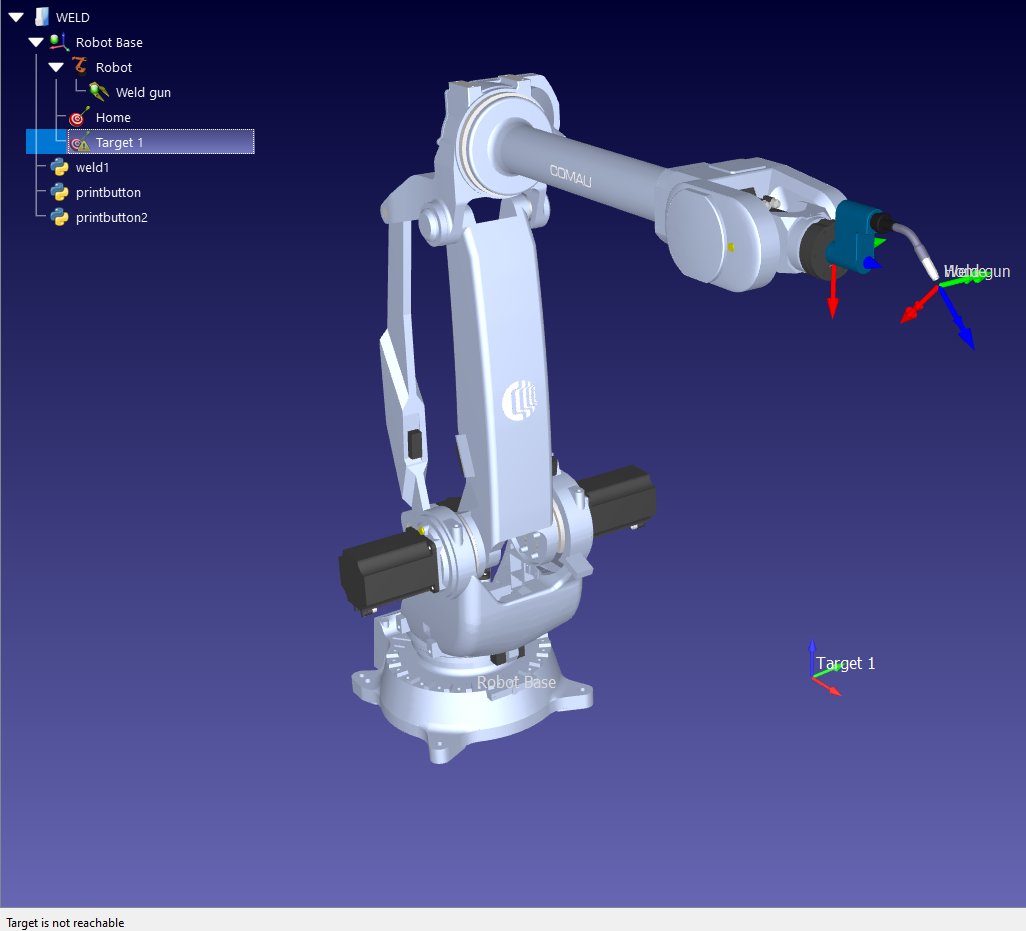Click the Target 1 warning icon
1026x931 pixels.
point(80,142)
